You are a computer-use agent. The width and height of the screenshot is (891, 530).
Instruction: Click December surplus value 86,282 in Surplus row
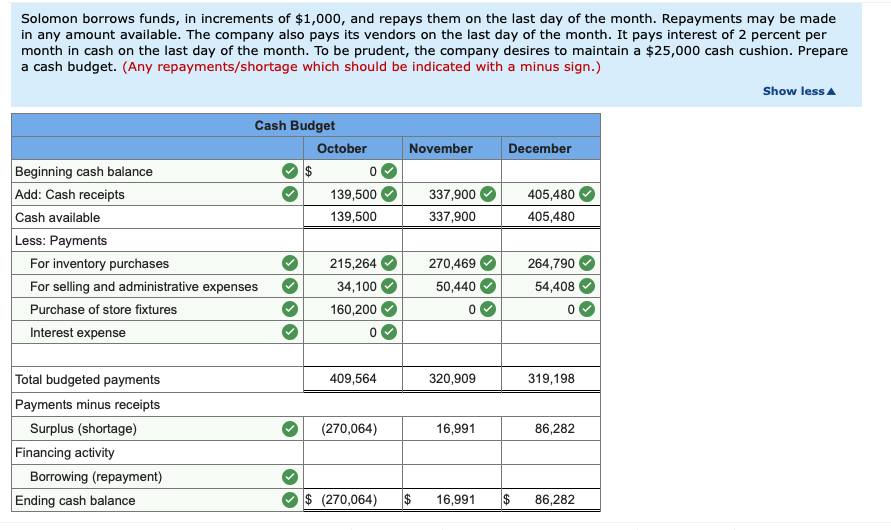click(x=554, y=428)
